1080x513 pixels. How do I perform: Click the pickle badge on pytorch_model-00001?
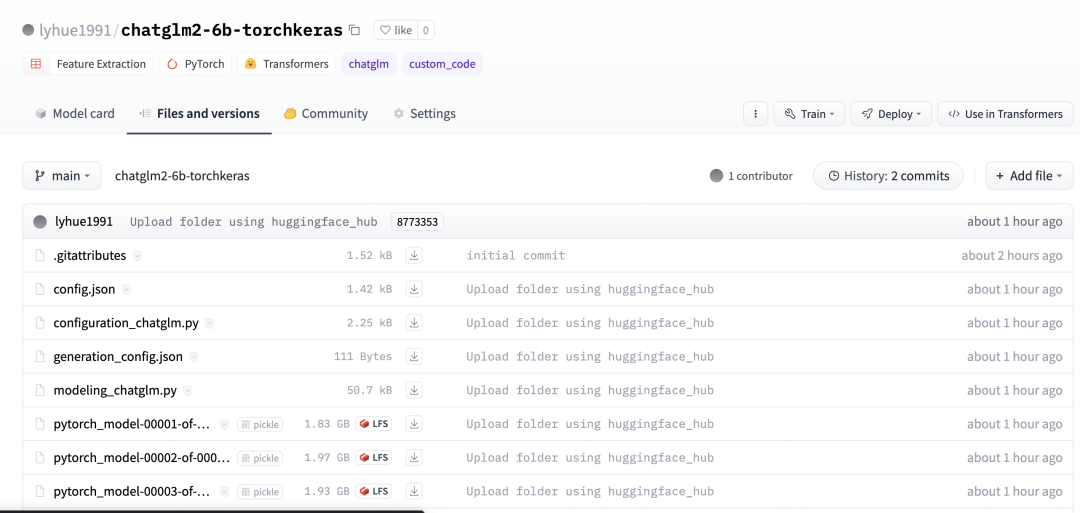click(x=260, y=425)
